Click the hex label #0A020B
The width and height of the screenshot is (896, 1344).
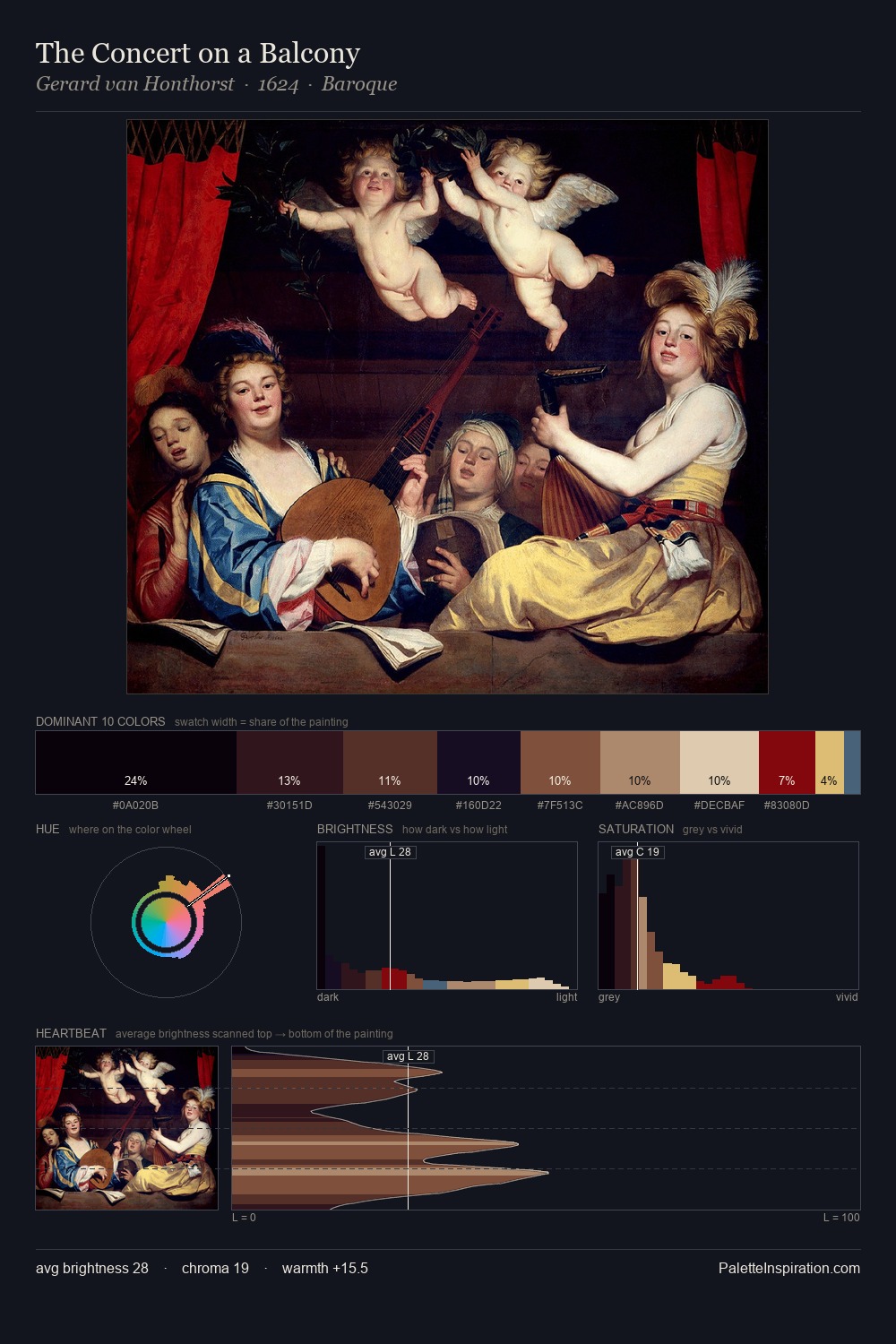135,806
